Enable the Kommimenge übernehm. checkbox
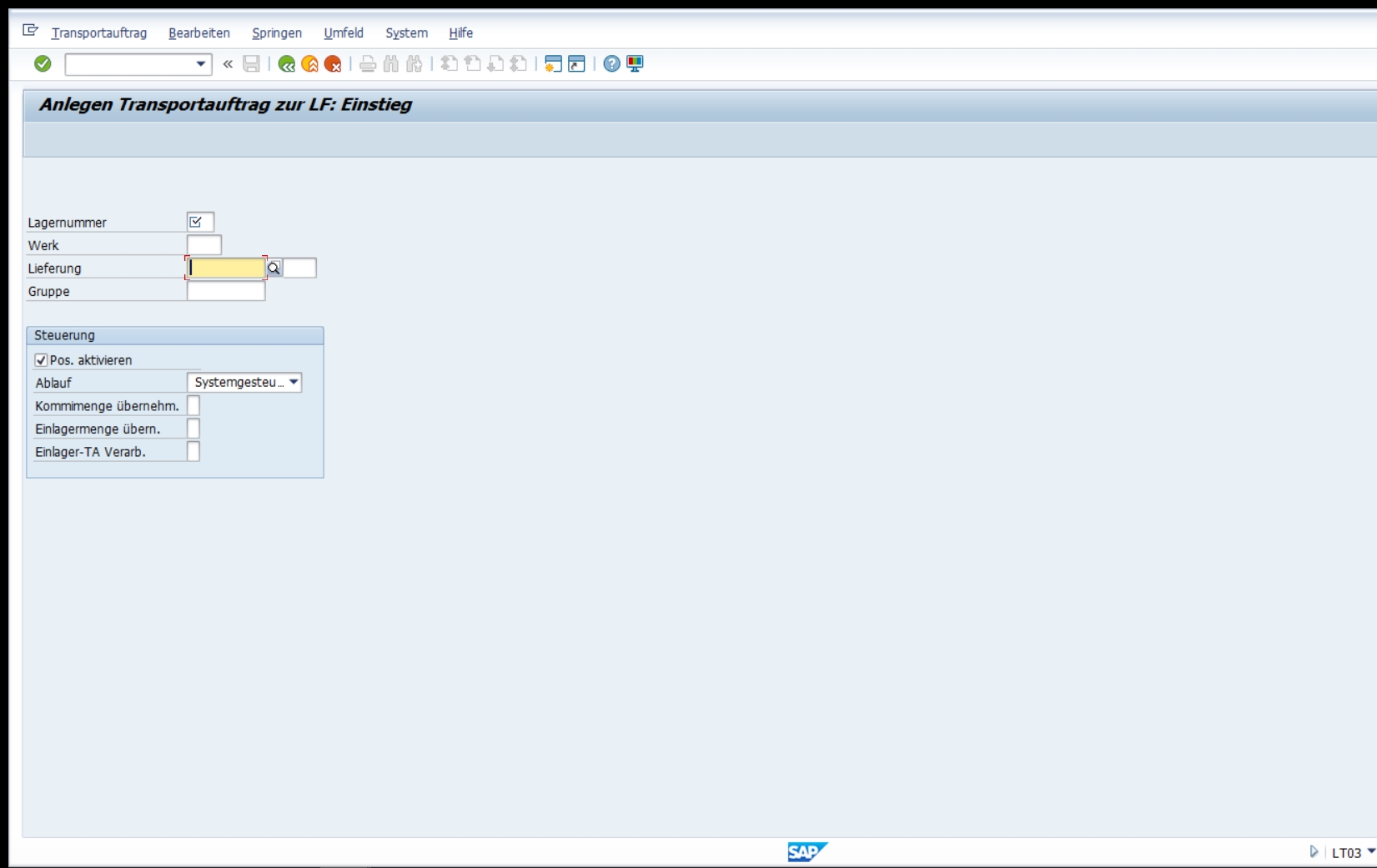 coord(193,405)
